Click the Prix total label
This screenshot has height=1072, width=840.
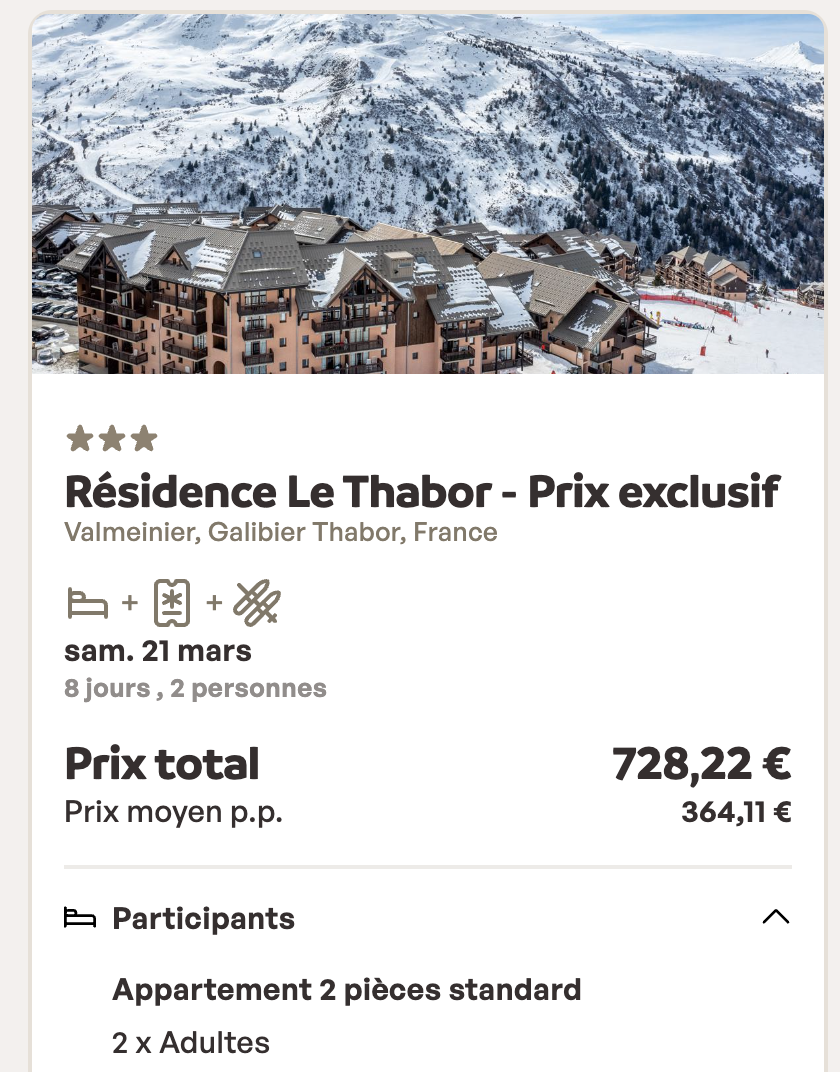click(162, 764)
